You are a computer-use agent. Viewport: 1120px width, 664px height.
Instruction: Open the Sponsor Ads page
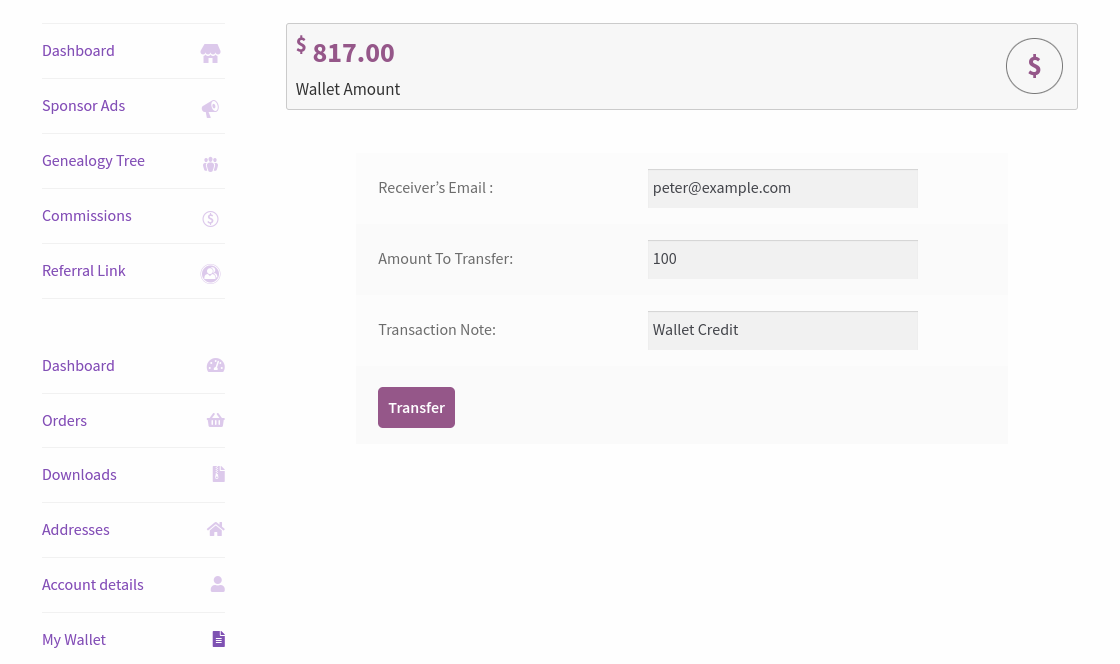(x=83, y=105)
